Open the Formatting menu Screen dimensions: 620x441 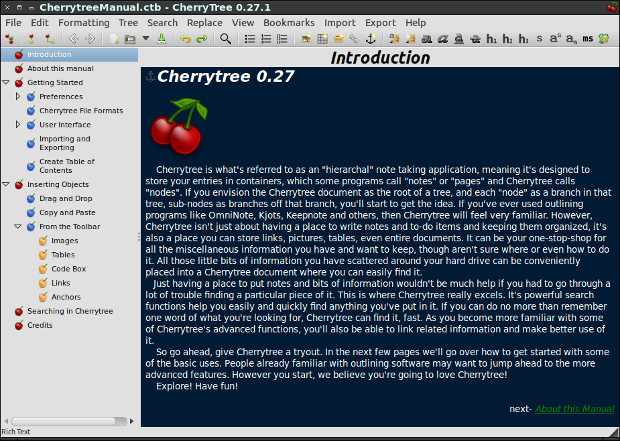click(84, 23)
